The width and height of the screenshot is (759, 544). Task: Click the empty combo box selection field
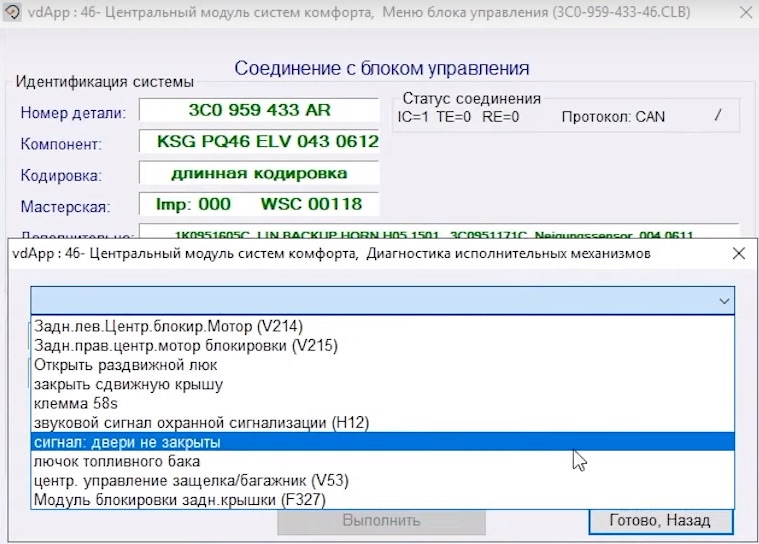click(382, 301)
